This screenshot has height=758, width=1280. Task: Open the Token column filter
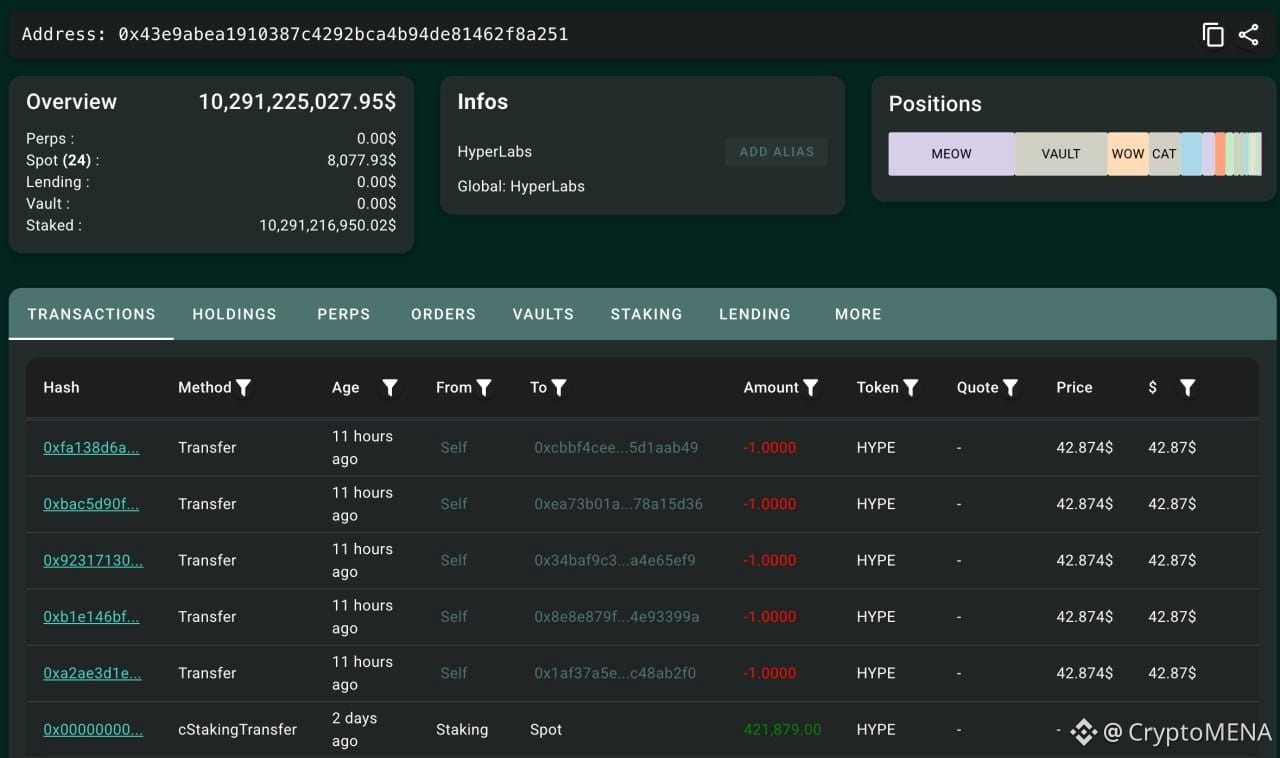point(911,388)
